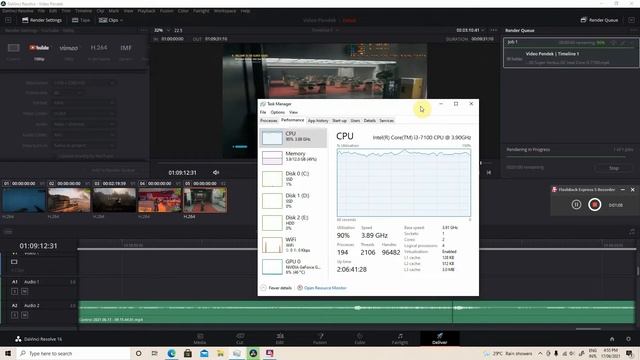Pause recording in Flashback Express Recorder
Viewport: 640px width, 360px height.
coord(576,204)
